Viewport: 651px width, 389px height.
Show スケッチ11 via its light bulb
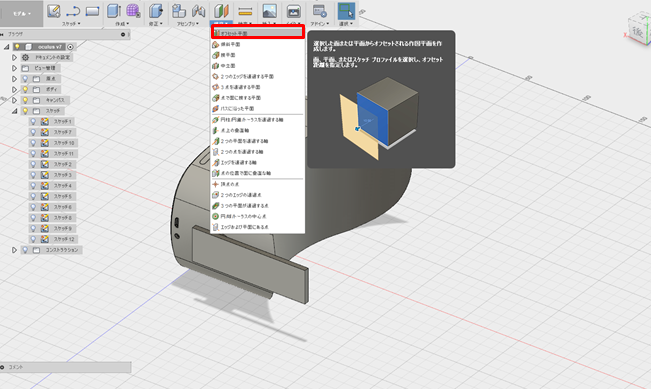point(33,154)
